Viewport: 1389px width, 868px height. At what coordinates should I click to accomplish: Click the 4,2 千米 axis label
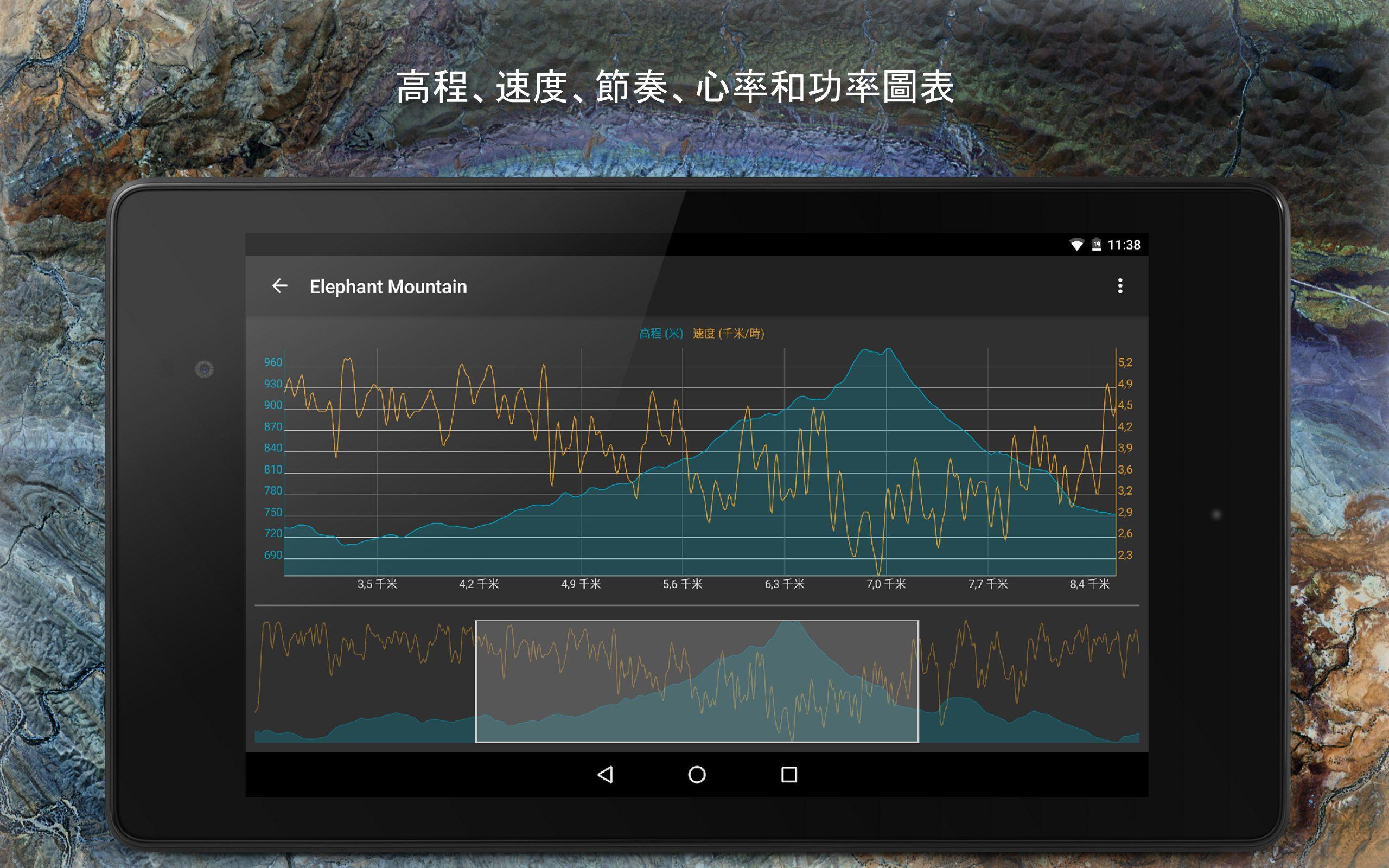pyautogui.click(x=479, y=584)
